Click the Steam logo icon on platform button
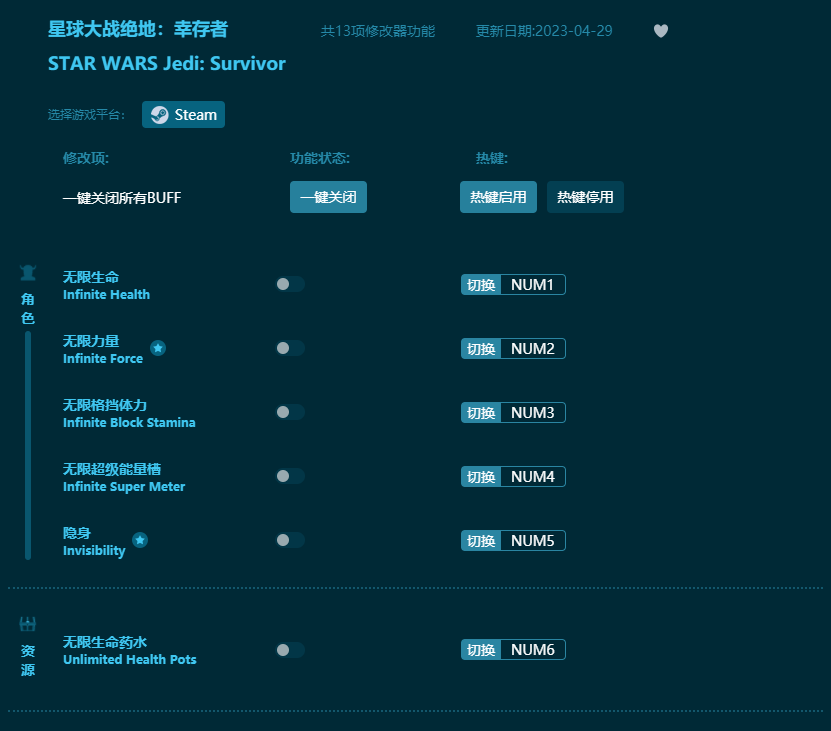The height and width of the screenshot is (731, 831). click(x=158, y=114)
